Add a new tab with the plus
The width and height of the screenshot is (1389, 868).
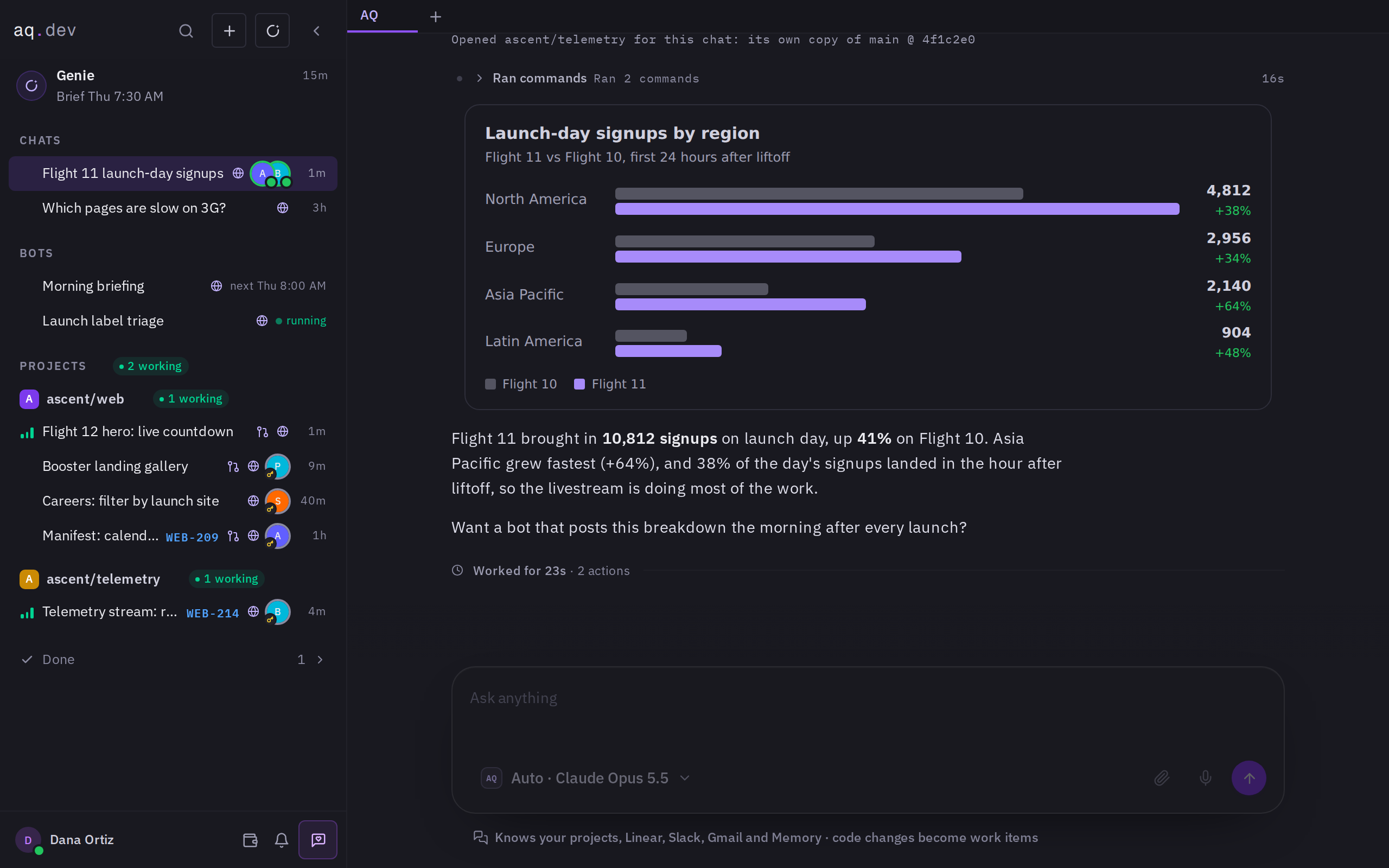(x=436, y=17)
